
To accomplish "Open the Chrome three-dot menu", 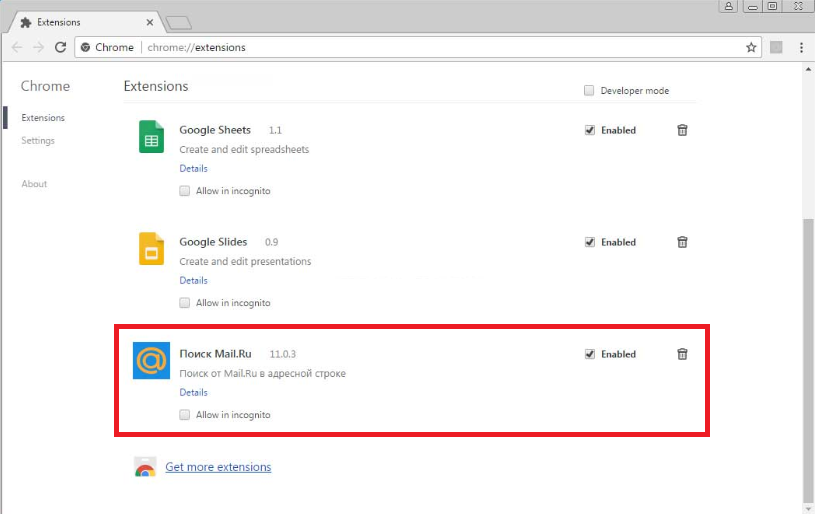I will (801, 47).
